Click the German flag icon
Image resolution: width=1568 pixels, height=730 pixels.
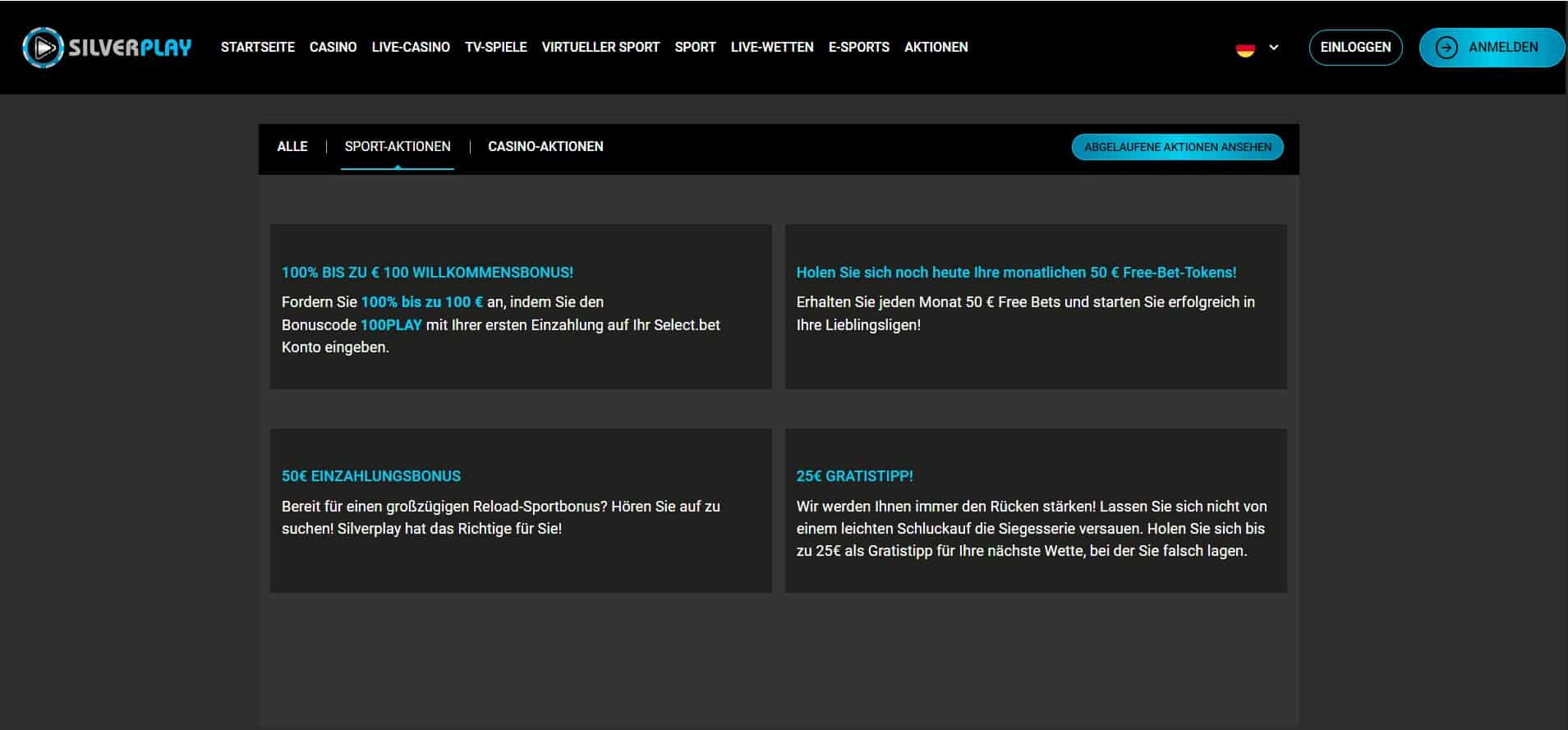1244,48
